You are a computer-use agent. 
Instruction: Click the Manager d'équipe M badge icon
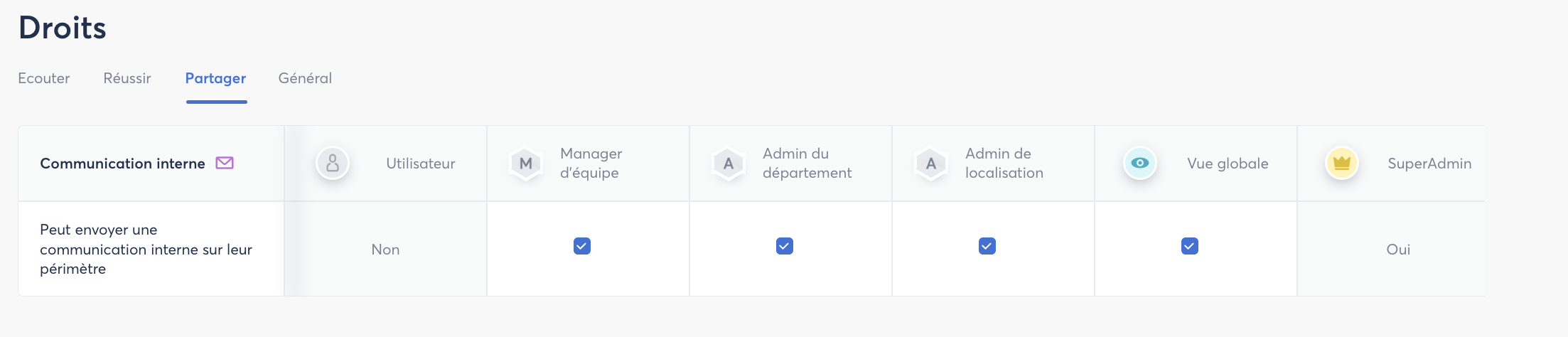pyautogui.click(x=526, y=164)
